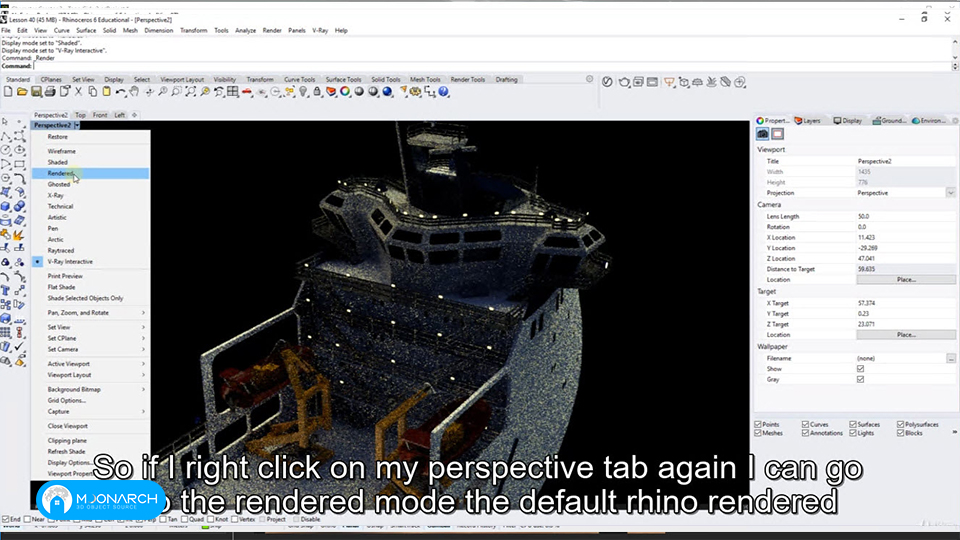Enable the End osnap checkbox
The image size is (960, 540).
(6, 519)
